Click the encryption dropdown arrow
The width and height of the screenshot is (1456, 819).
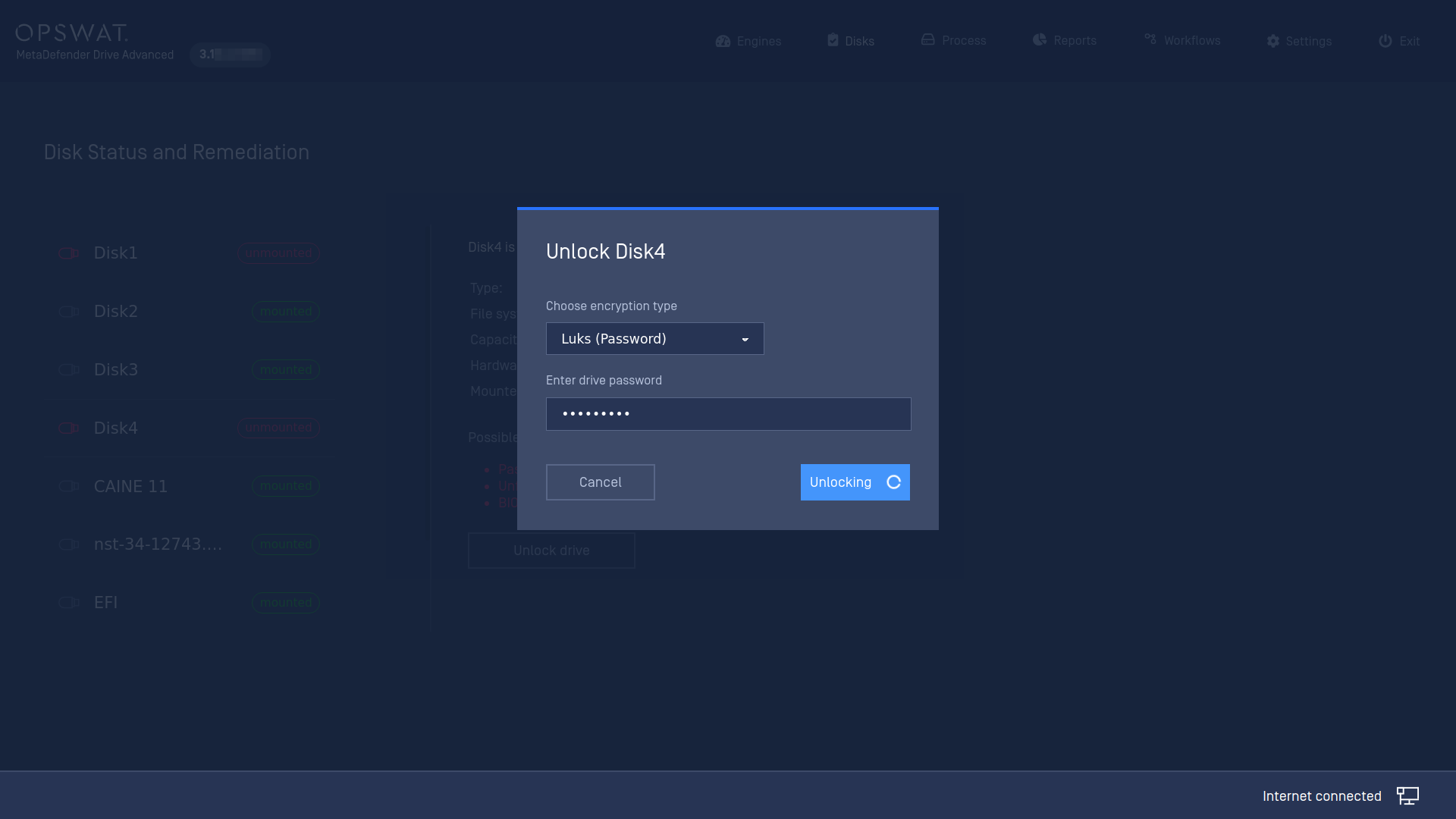745,340
